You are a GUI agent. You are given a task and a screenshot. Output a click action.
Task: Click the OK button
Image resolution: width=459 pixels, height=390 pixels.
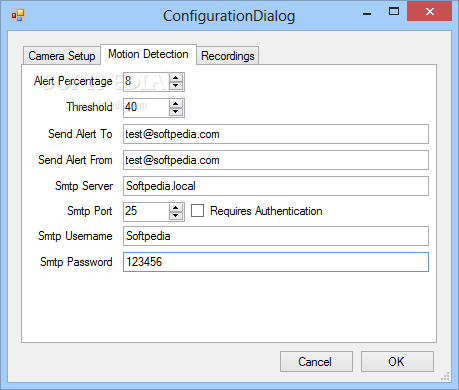[397, 361]
